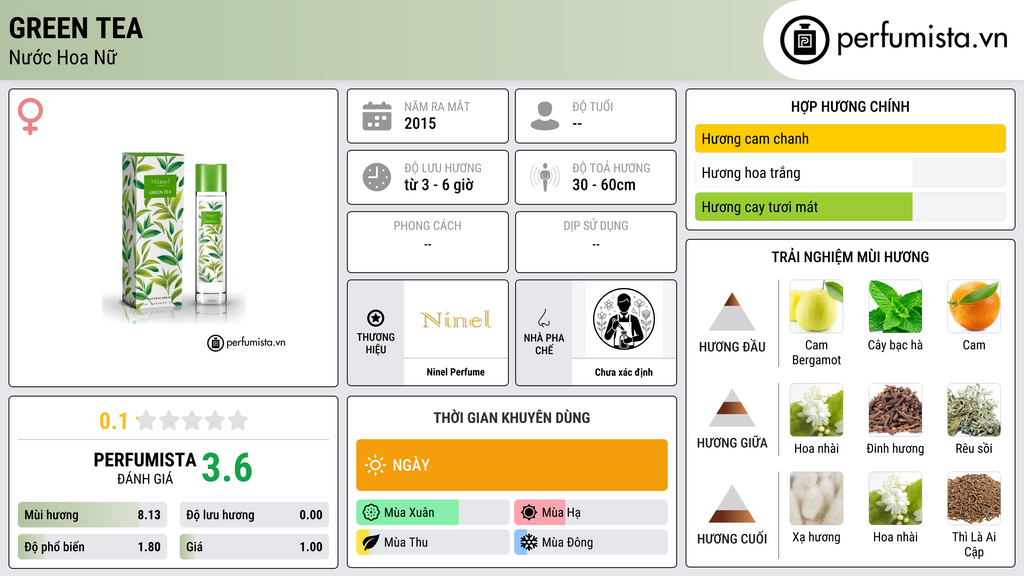Click the Chưa xác định perfumer label
This screenshot has height=576, width=1024.
pyautogui.click(x=624, y=372)
